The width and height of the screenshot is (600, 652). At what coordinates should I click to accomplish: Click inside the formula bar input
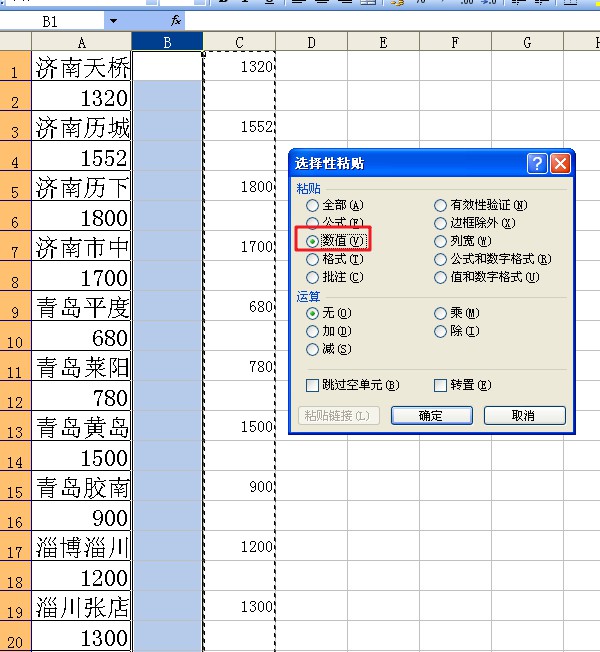(392, 21)
